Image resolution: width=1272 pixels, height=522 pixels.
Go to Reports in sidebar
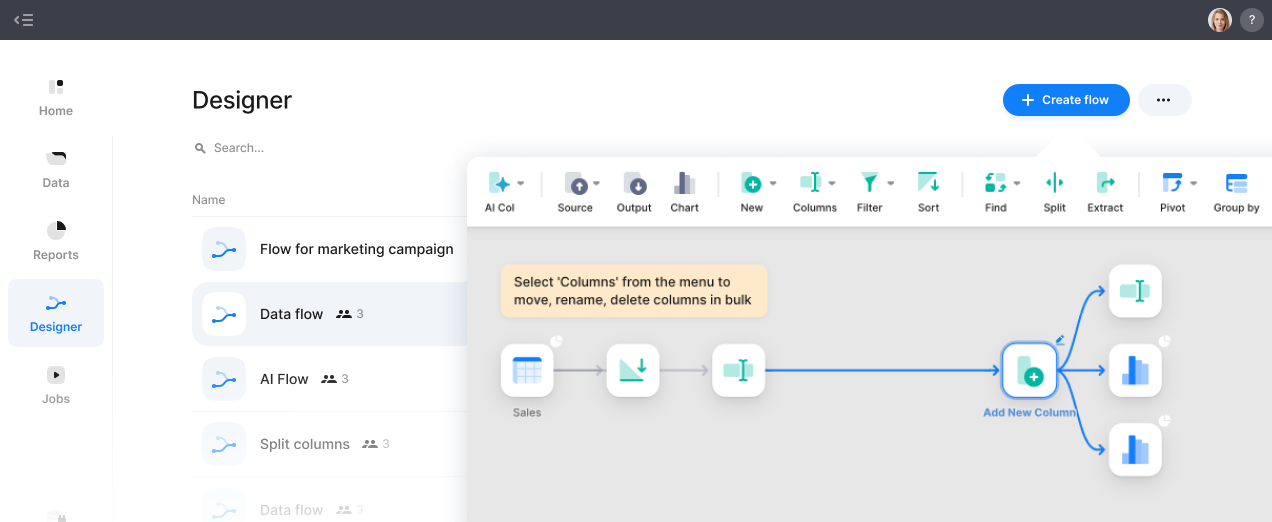point(56,241)
